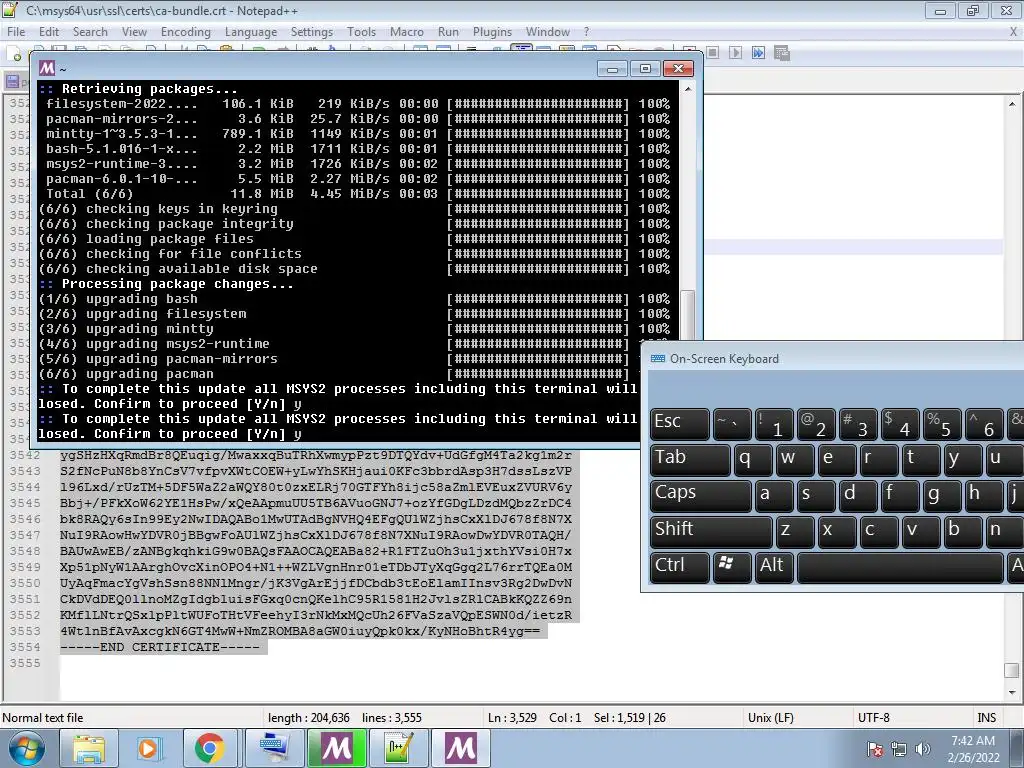Open the Settings menu

[312, 31]
